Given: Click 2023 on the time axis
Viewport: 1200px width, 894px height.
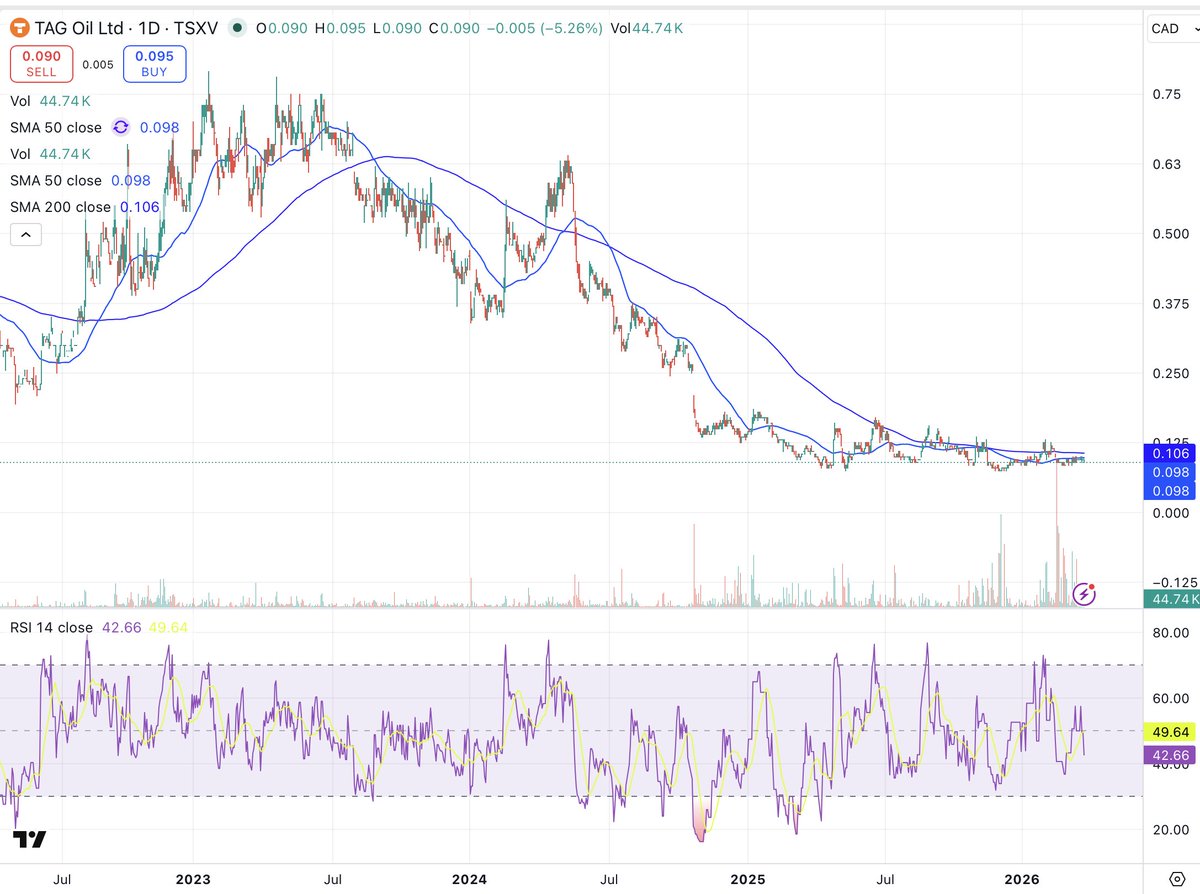Looking at the screenshot, I should [x=192, y=879].
